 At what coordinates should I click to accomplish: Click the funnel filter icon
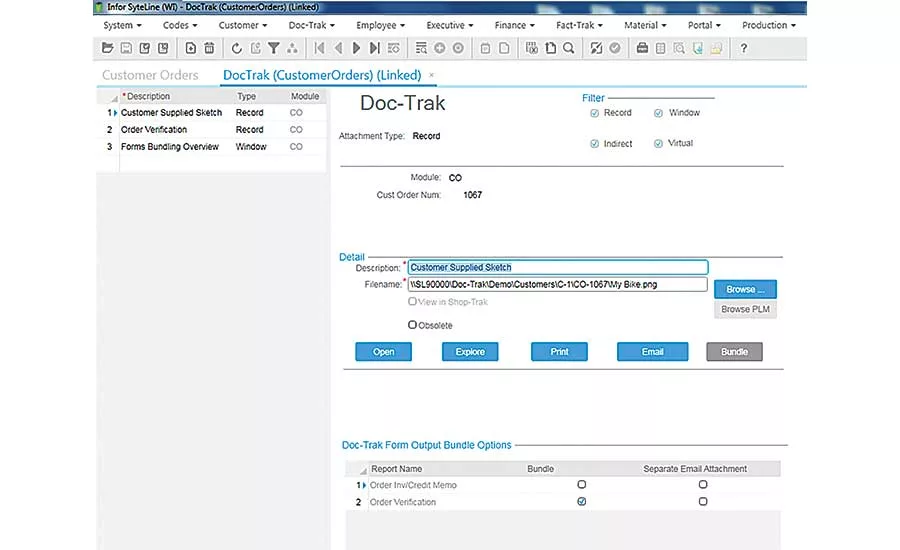point(274,48)
